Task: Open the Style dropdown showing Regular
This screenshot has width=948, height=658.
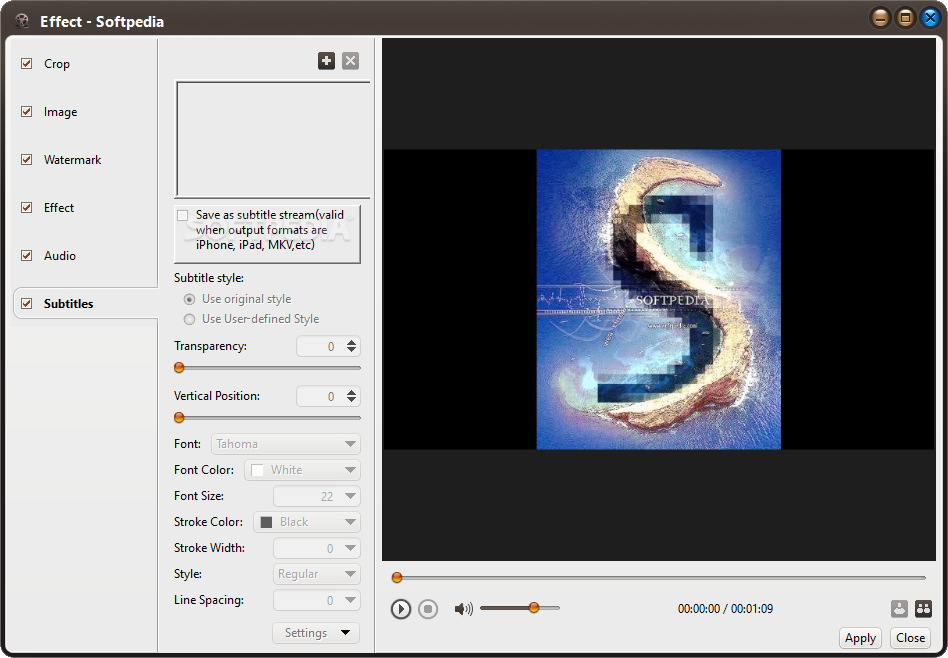Action: 317,574
